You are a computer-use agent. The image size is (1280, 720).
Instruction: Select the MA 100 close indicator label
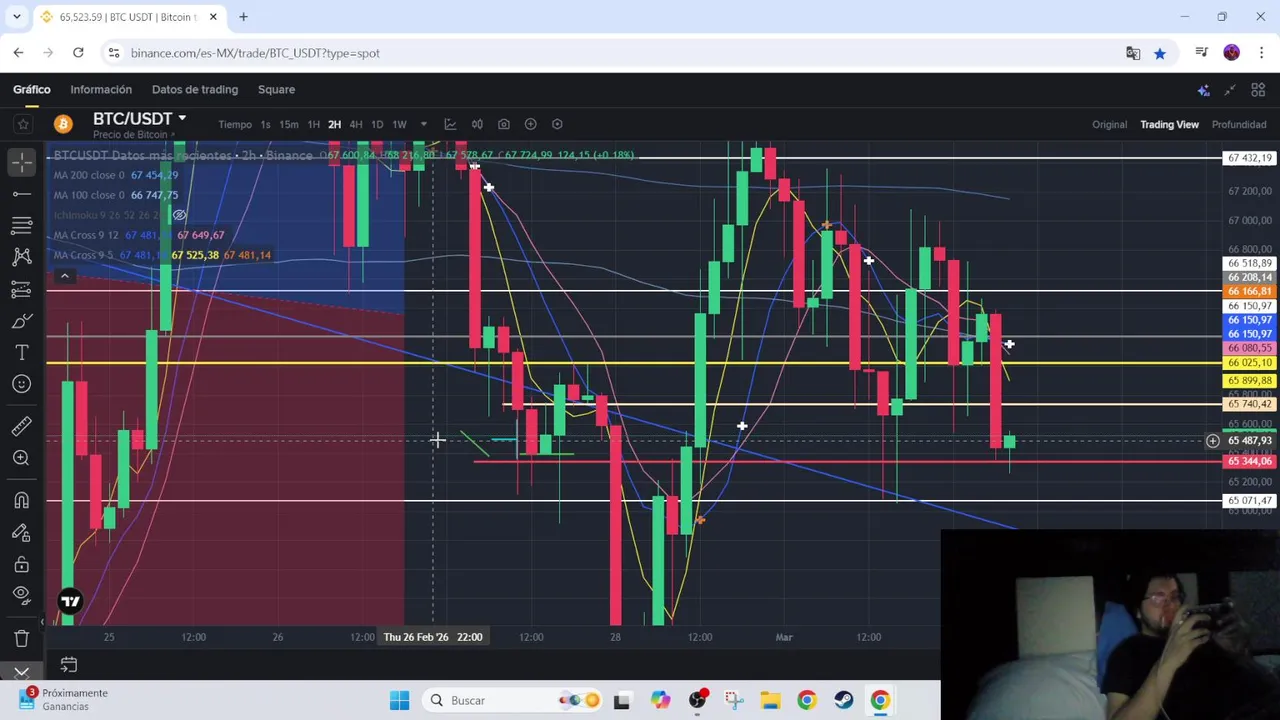click(x=89, y=195)
